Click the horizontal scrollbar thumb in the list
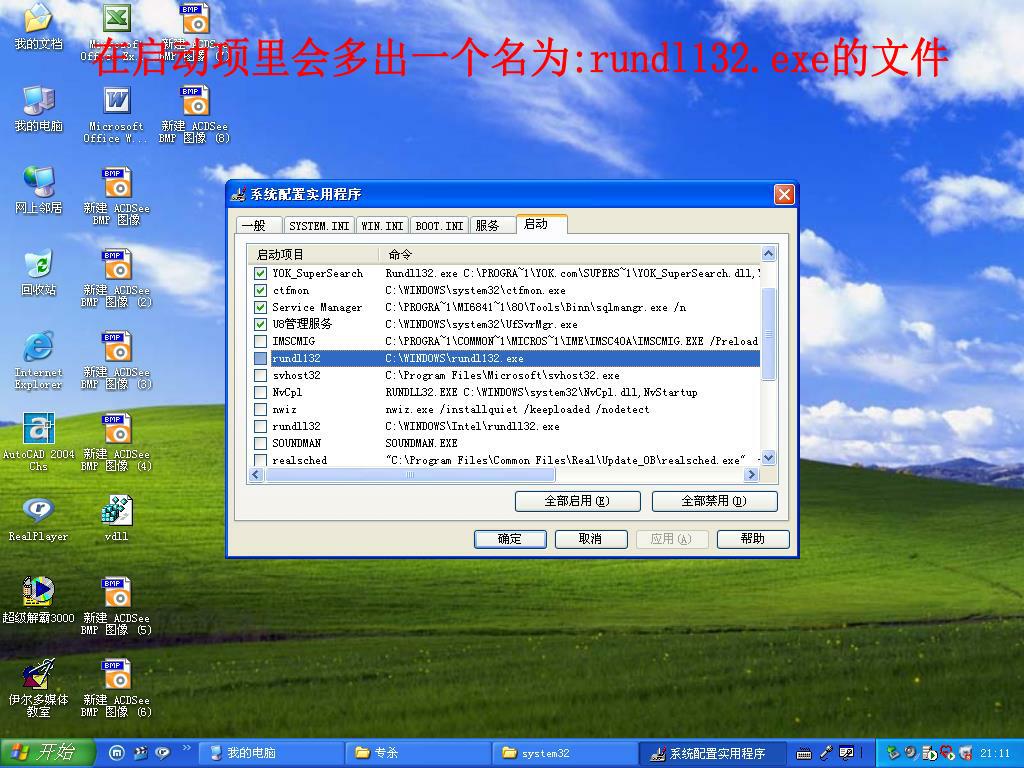1024x768 pixels. pyautogui.click(x=409, y=475)
